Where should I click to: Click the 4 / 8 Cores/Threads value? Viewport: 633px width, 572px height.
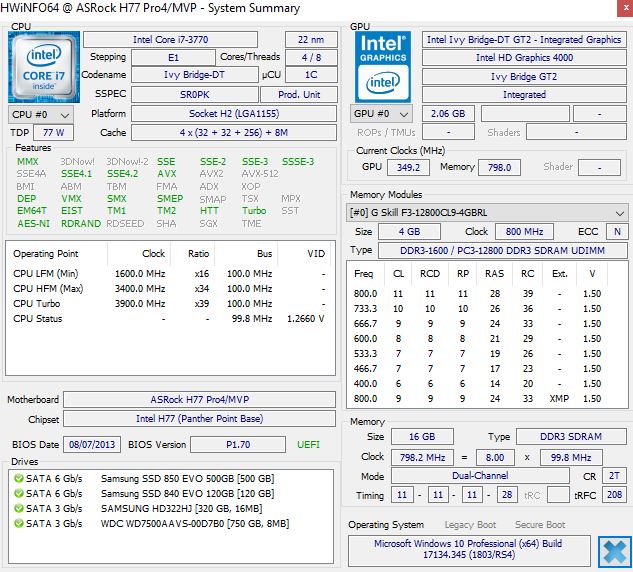(311, 57)
